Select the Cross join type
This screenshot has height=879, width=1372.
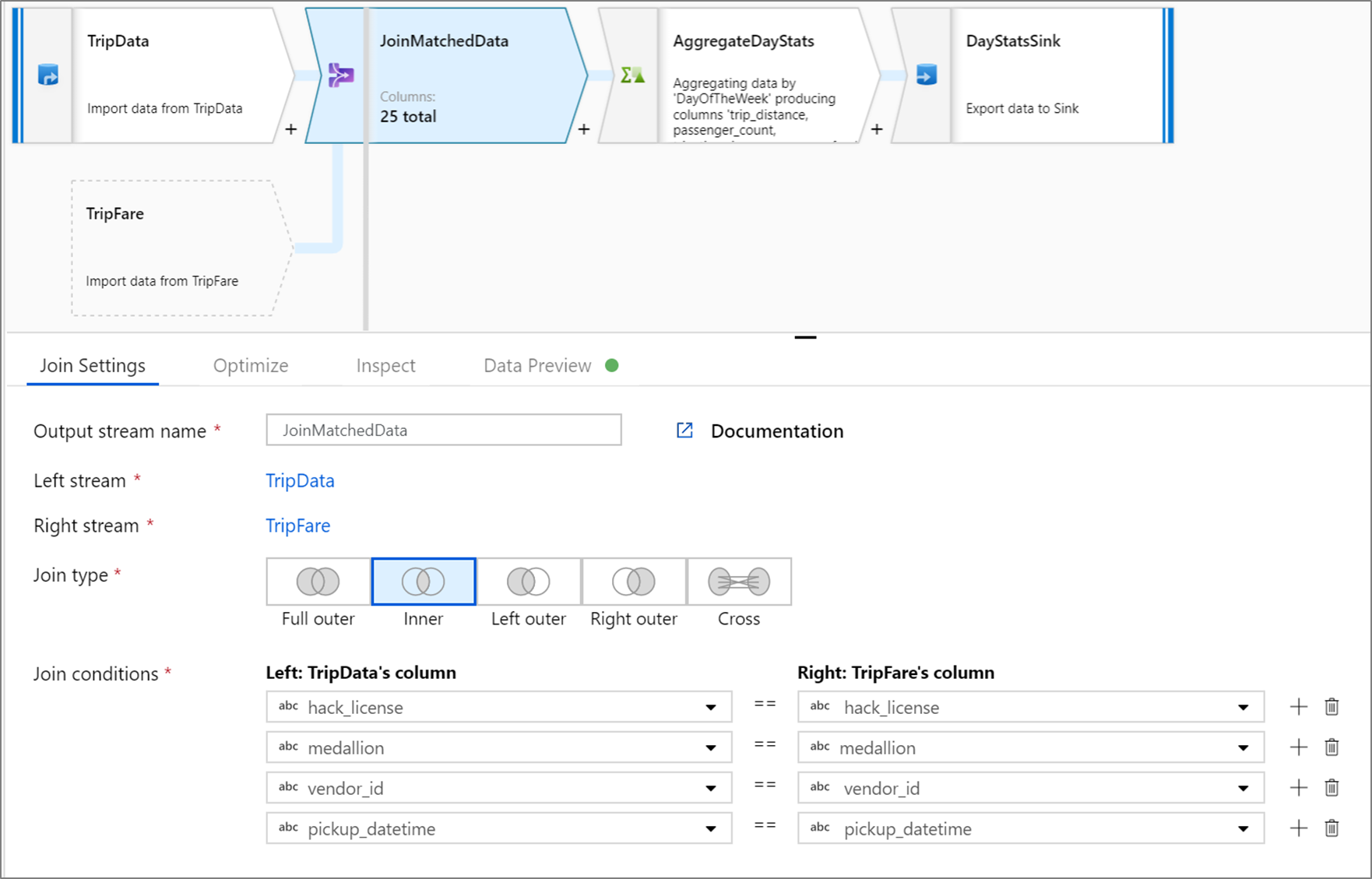click(738, 581)
